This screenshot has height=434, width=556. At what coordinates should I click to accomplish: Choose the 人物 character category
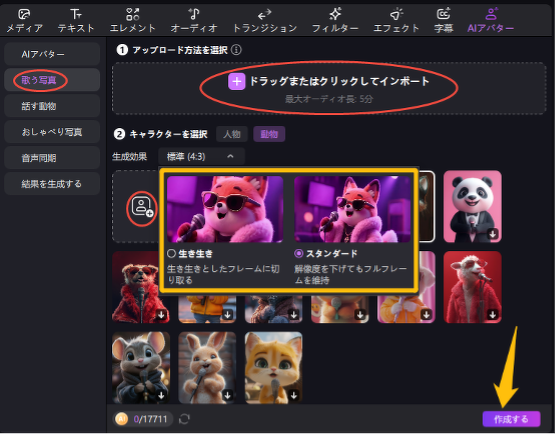click(x=232, y=134)
